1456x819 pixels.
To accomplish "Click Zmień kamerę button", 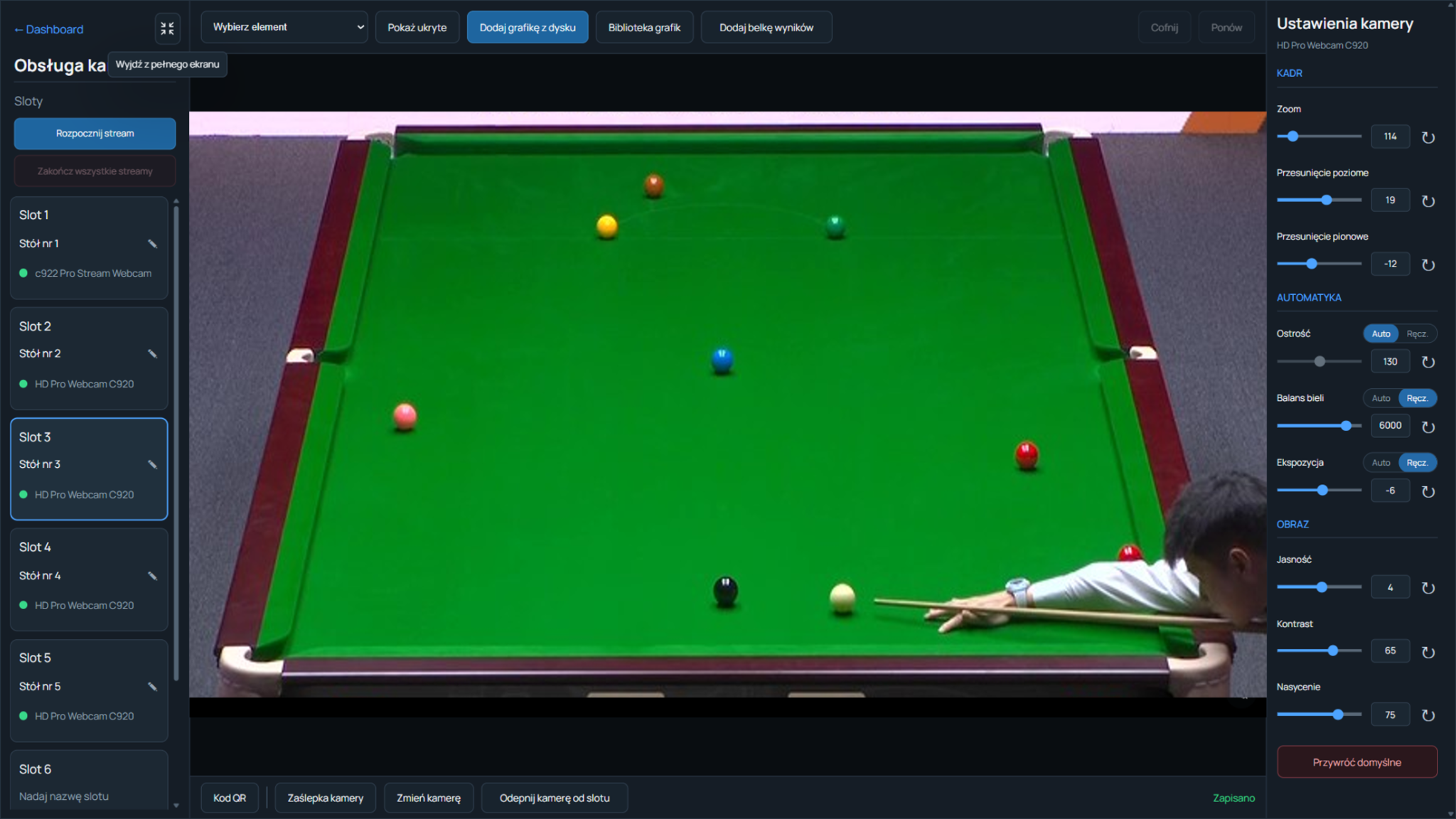I will [429, 798].
